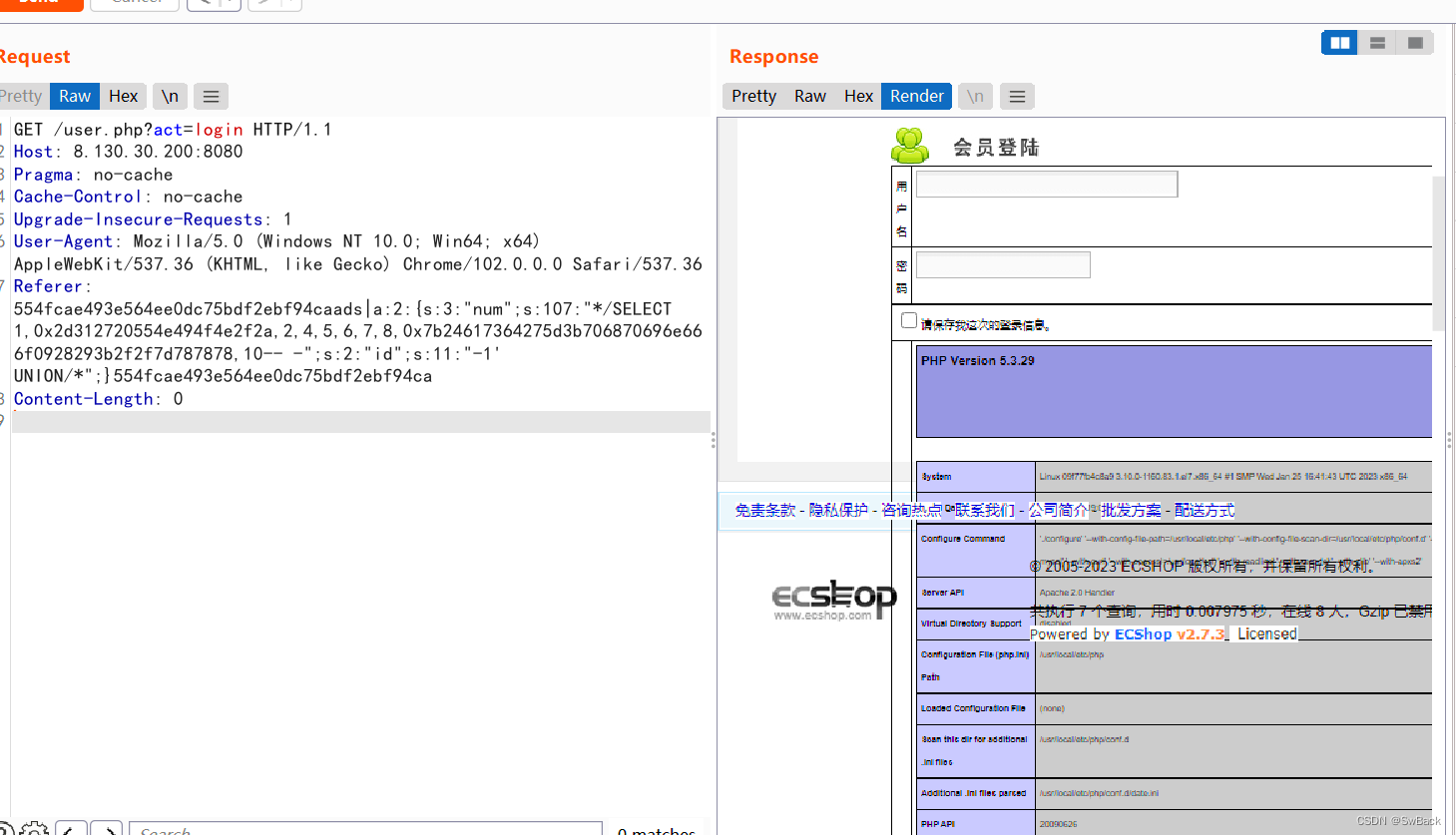Go to previous search match arrow
This screenshot has width=1456, height=835.
[x=70, y=829]
